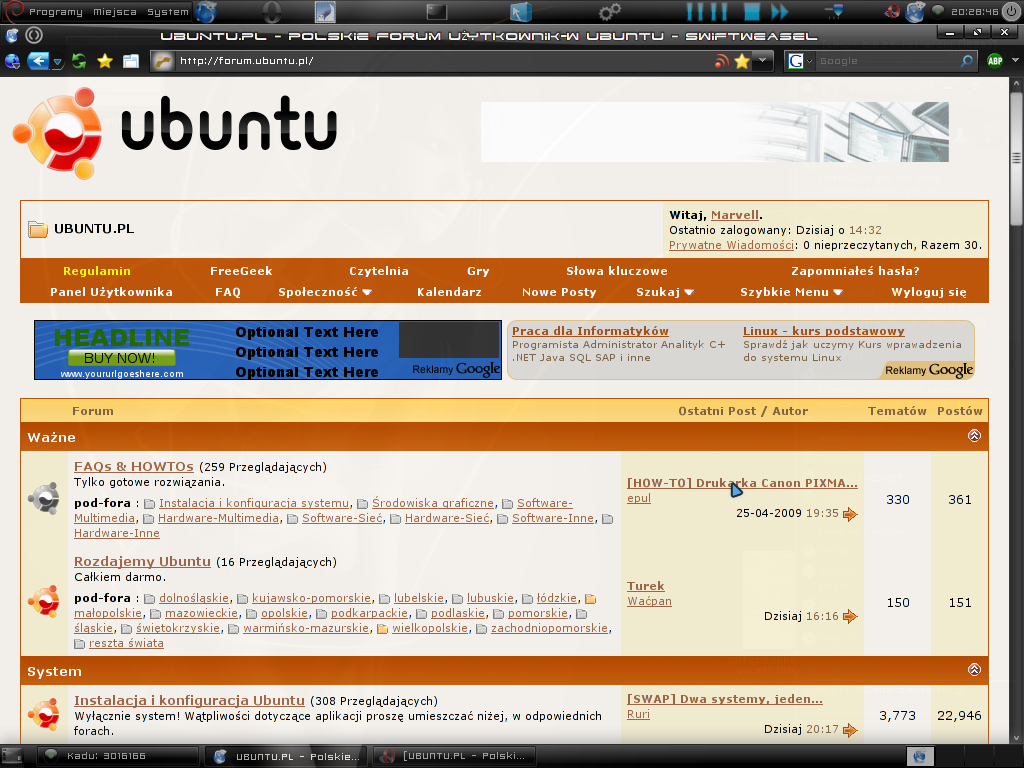The width and height of the screenshot is (1024, 768).
Task: Open the Marvell profile link
Action: tap(735, 215)
